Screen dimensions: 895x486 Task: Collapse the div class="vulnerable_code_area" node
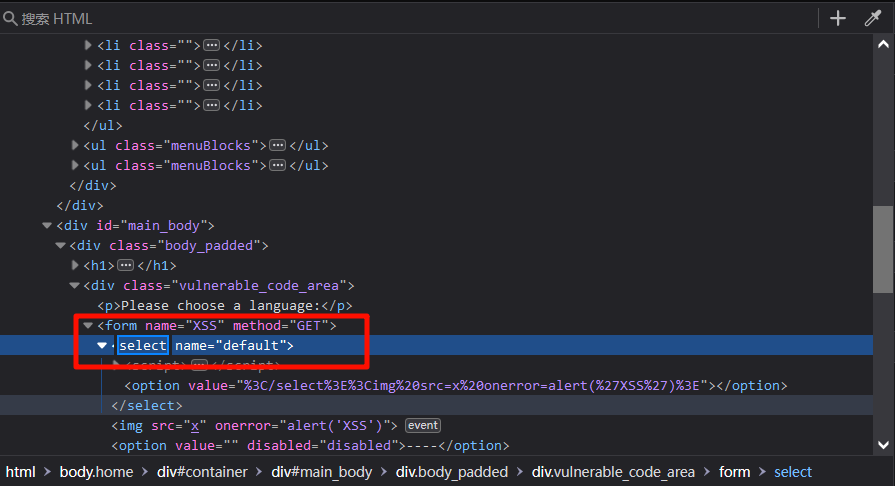[74, 286]
